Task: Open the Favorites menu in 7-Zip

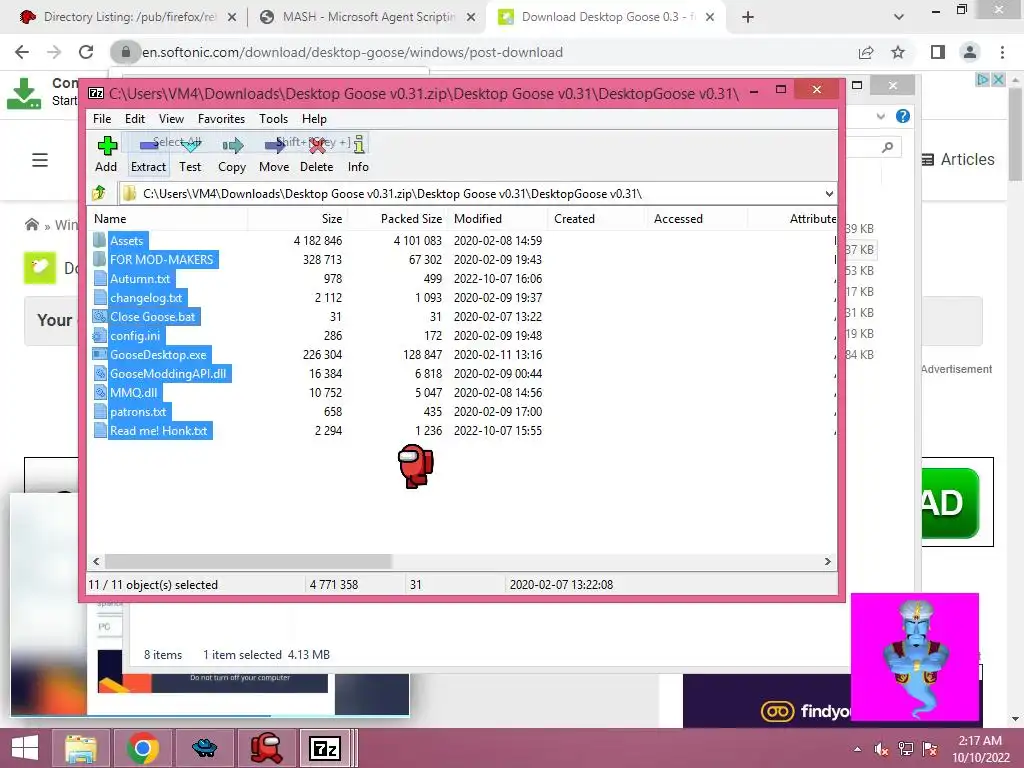Action: (x=221, y=119)
